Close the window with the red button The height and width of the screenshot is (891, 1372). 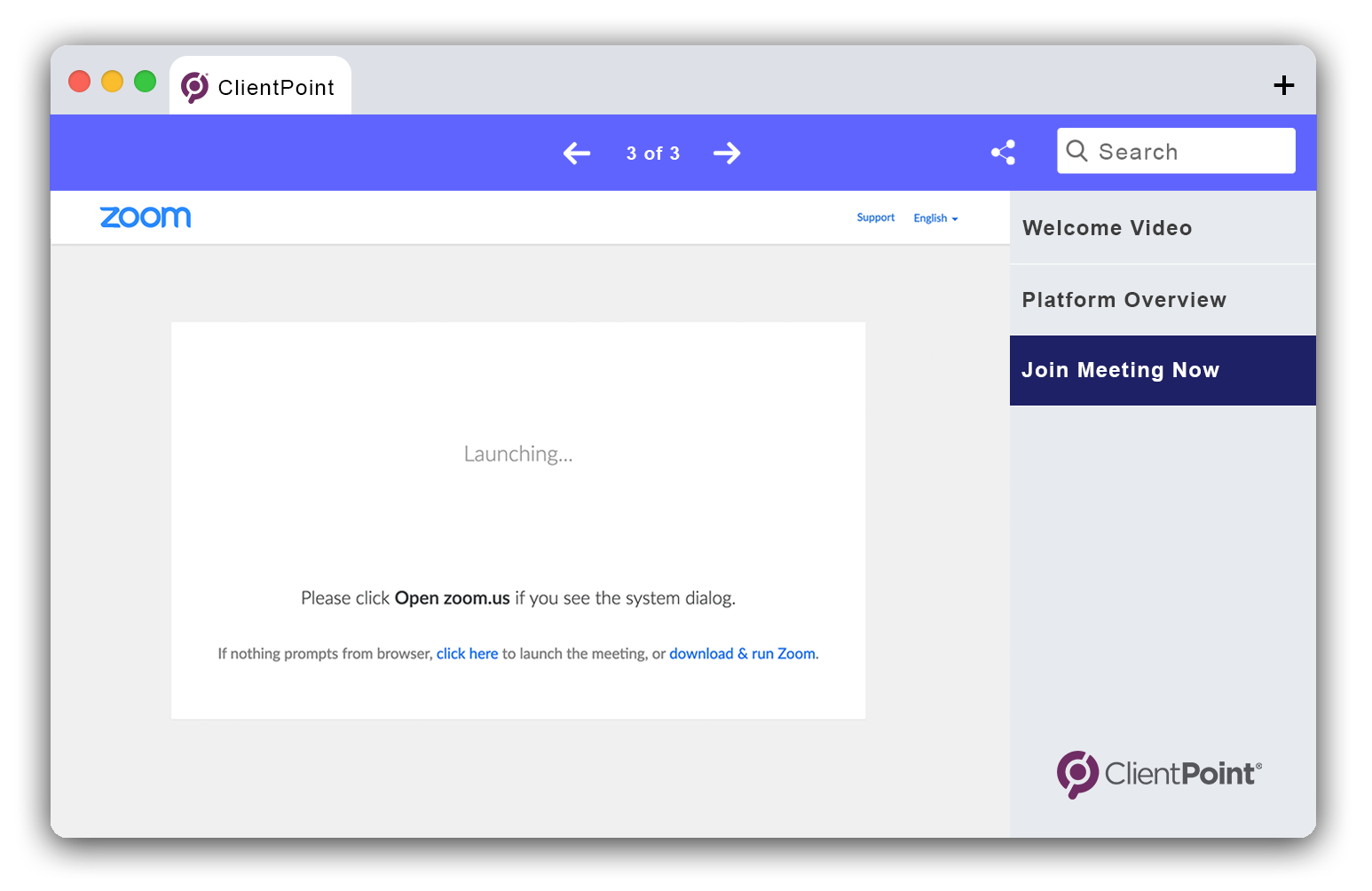pos(80,82)
